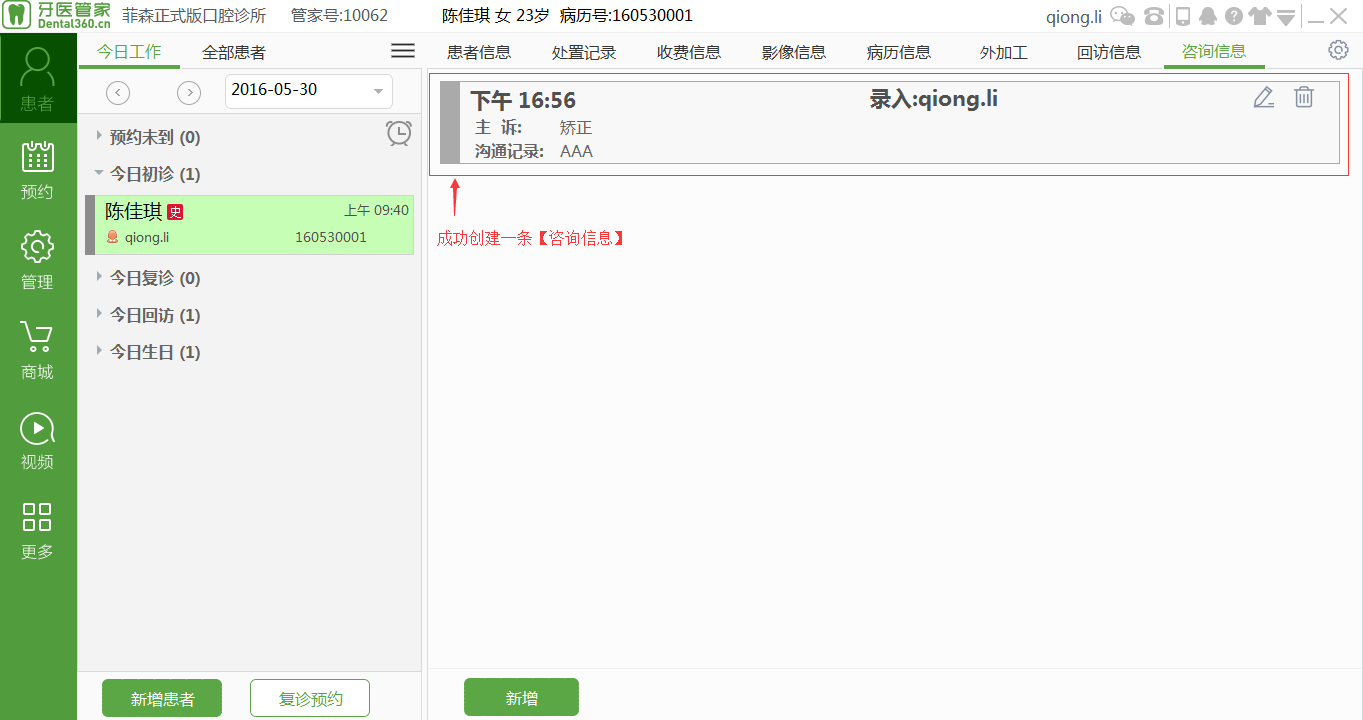Switch to 全部患者 tab
The height and width of the screenshot is (720, 1363).
coord(234,52)
